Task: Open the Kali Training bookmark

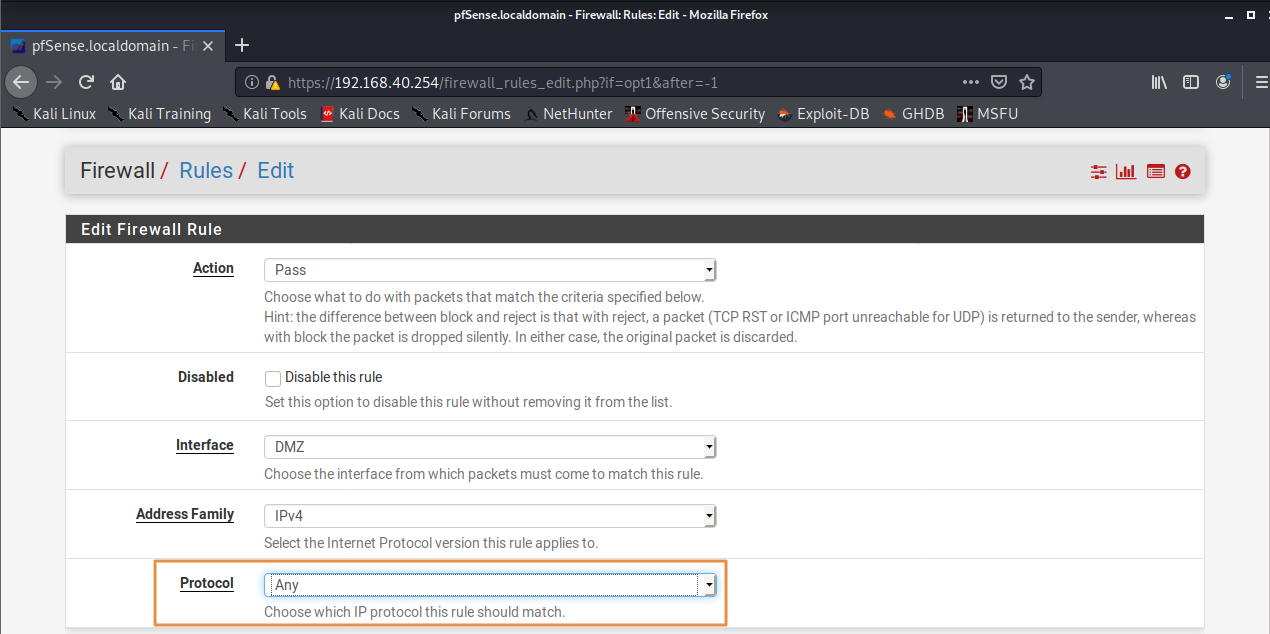Action: point(160,114)
